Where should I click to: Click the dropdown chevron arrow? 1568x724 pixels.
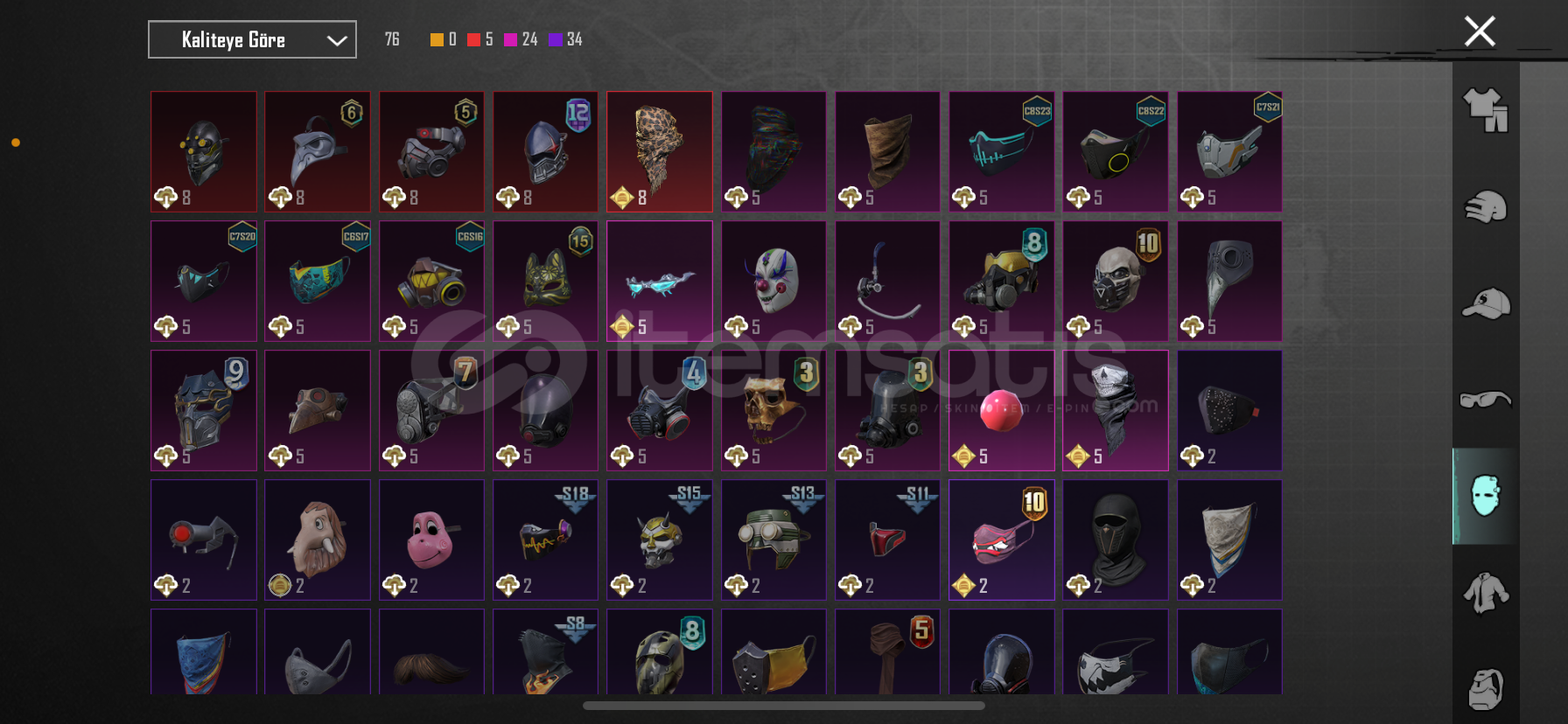tap(337, 40)
